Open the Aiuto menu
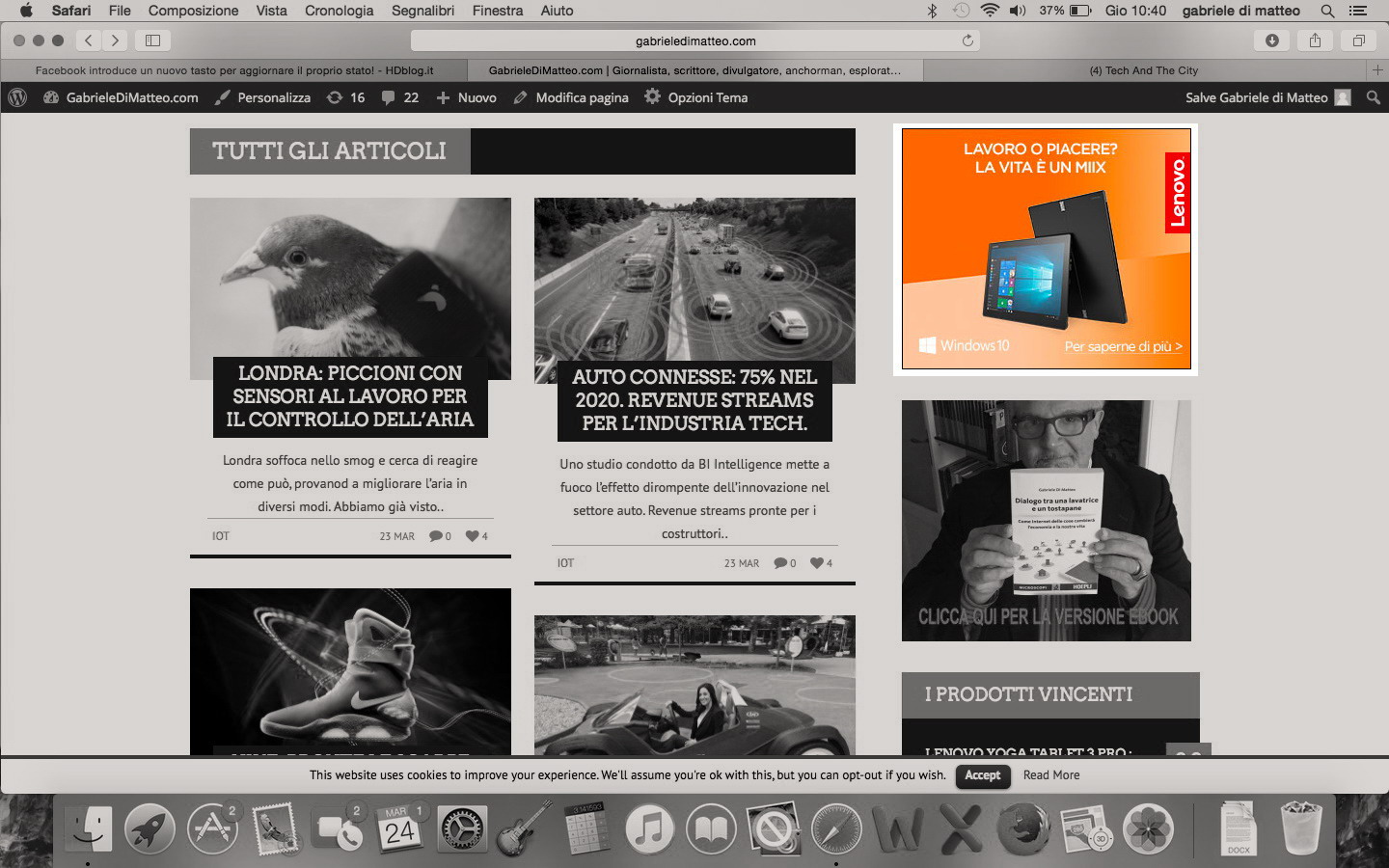 [557, 11]
